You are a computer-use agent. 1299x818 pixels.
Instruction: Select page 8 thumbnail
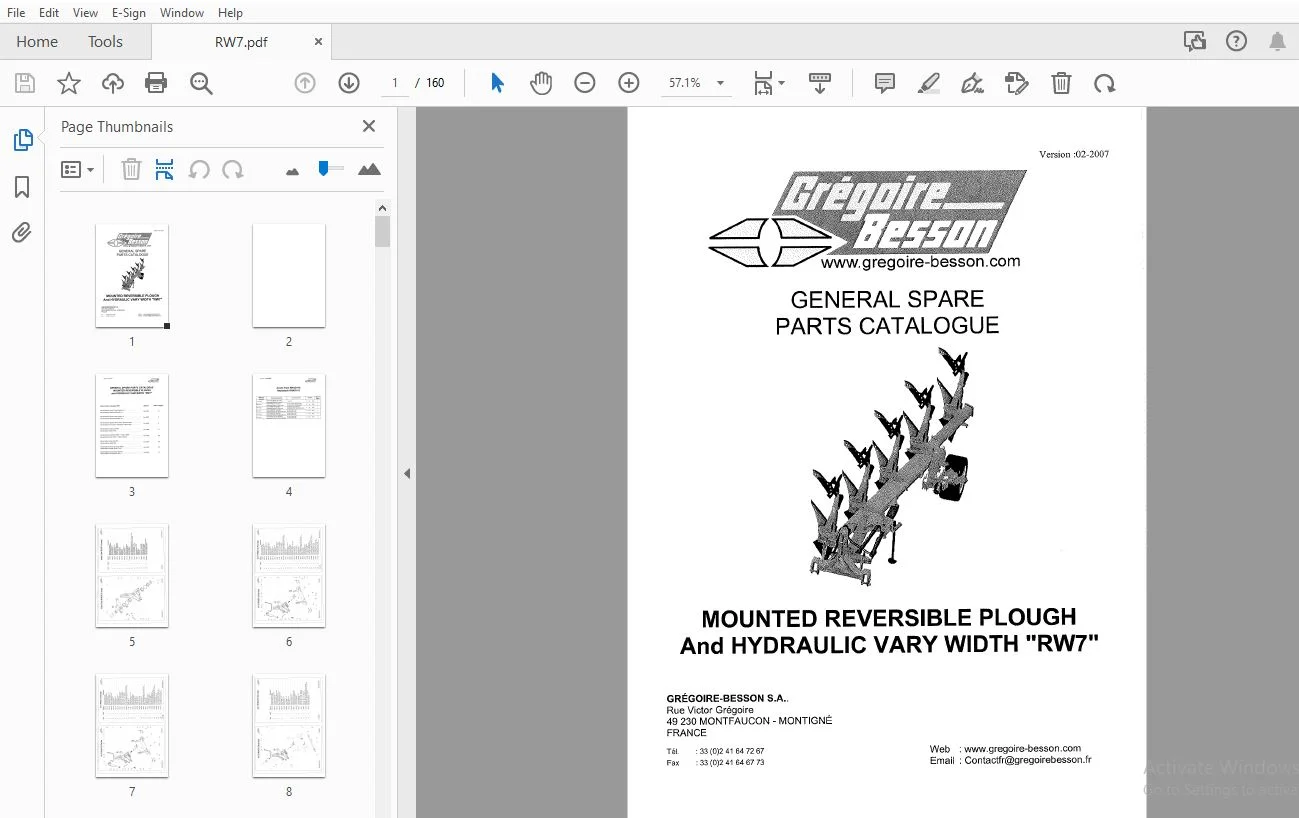(x=289, y=726)
